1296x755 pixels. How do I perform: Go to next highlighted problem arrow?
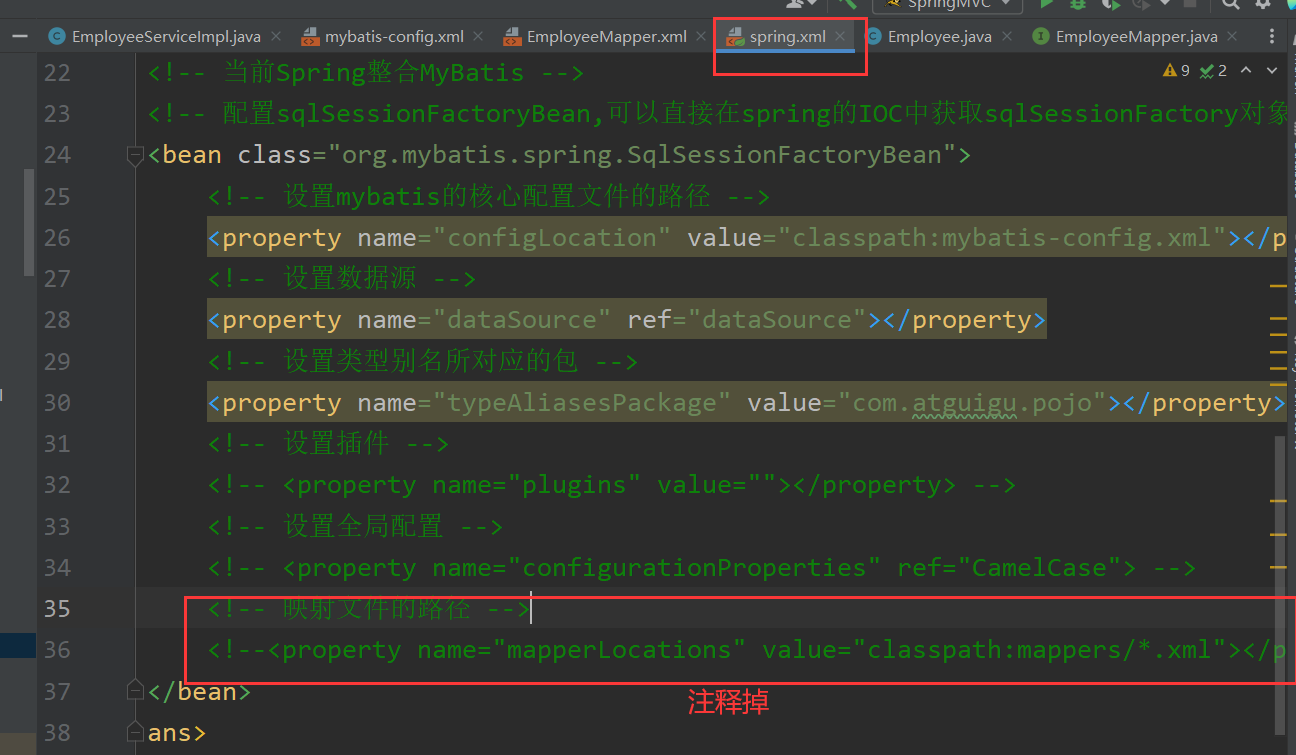click(1272, 71)
